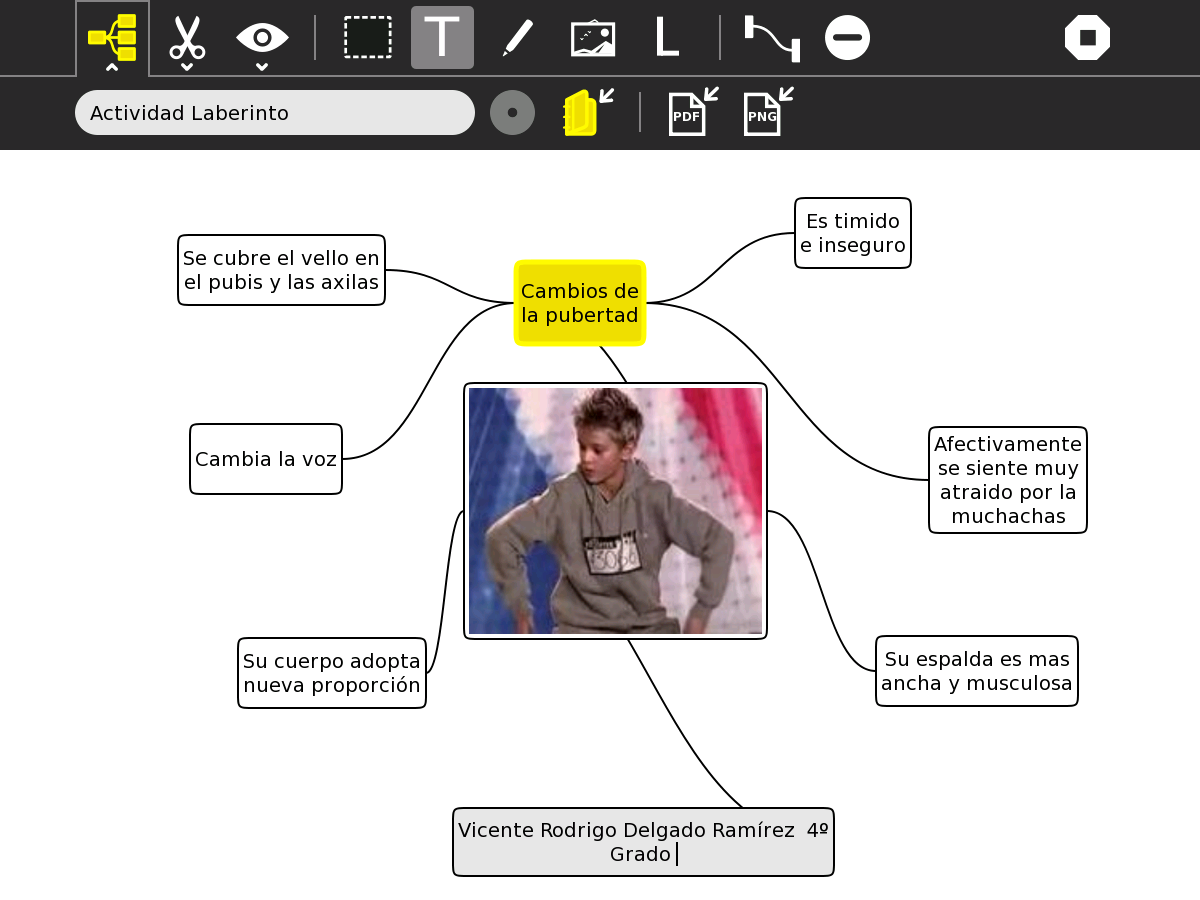This screenshot has height=900, width=1200.
Task: Select the Es timido e inseguro node
Action: pos(853,233)
